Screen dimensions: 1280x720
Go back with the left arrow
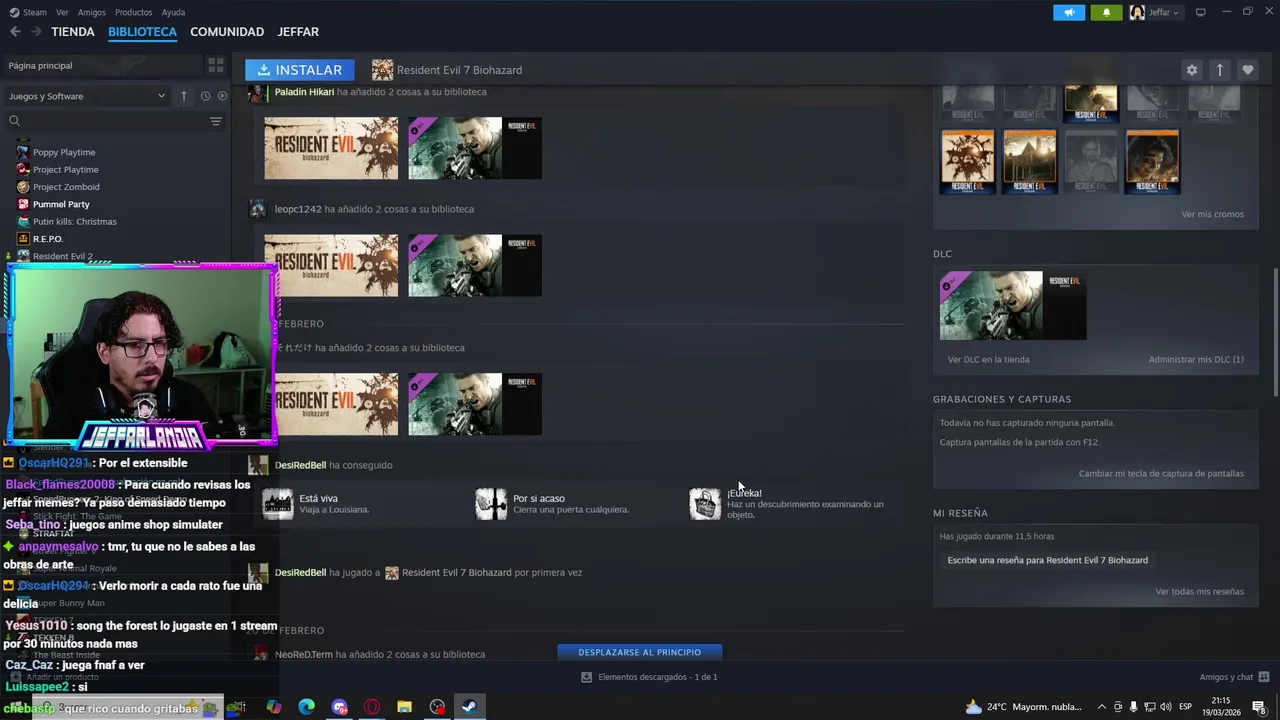point(15,32)
